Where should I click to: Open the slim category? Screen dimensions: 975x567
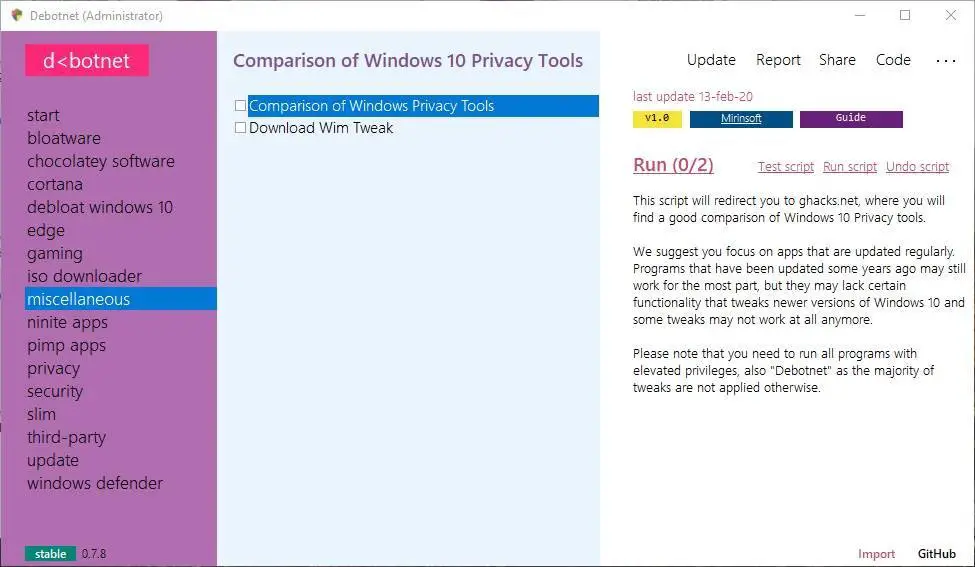pos(41,415)
